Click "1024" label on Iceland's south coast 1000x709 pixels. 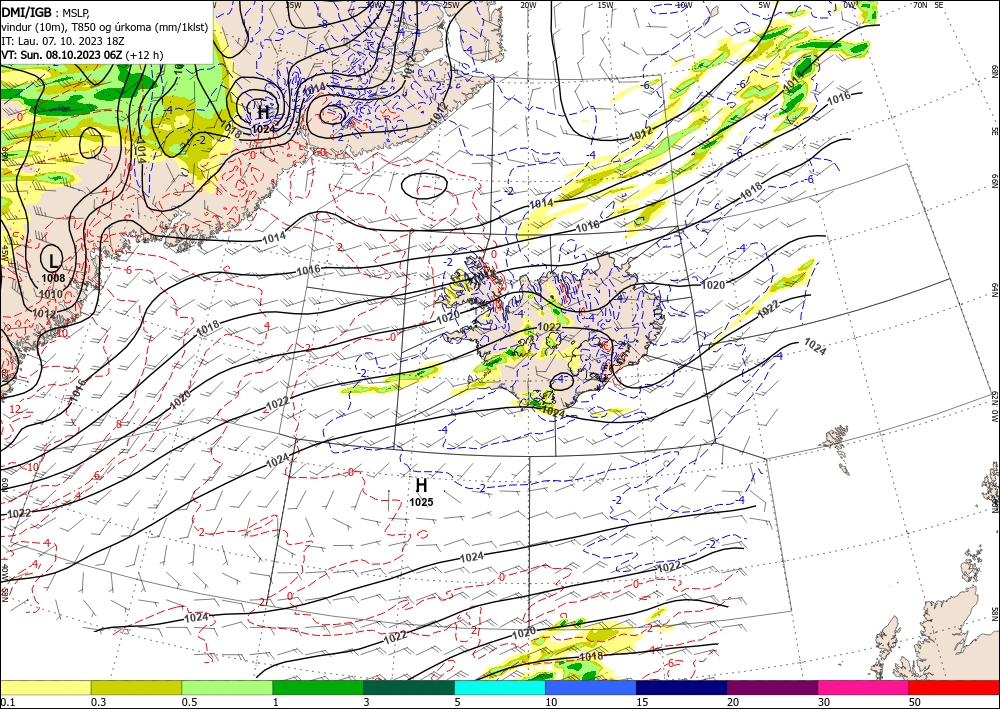point(553,413)
